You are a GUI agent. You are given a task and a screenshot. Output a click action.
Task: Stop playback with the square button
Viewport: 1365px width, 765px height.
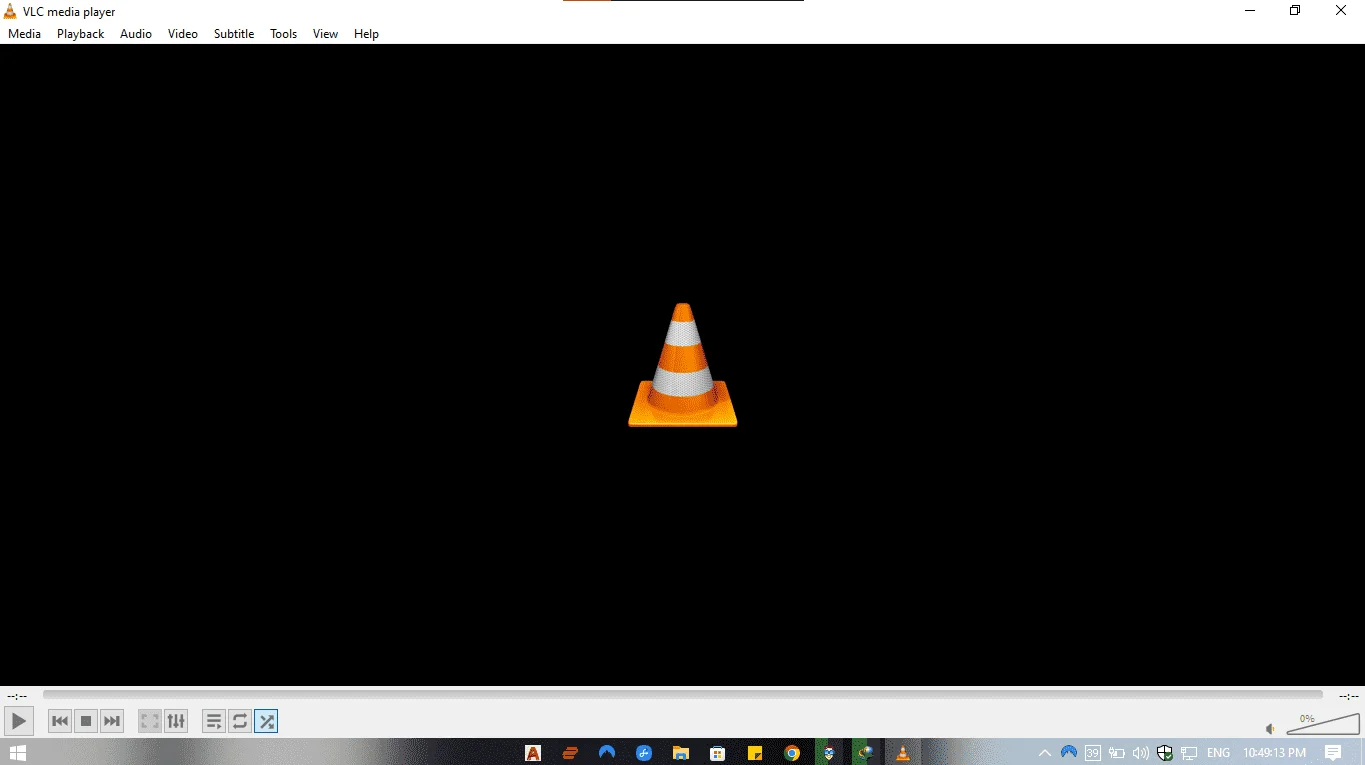86,720
